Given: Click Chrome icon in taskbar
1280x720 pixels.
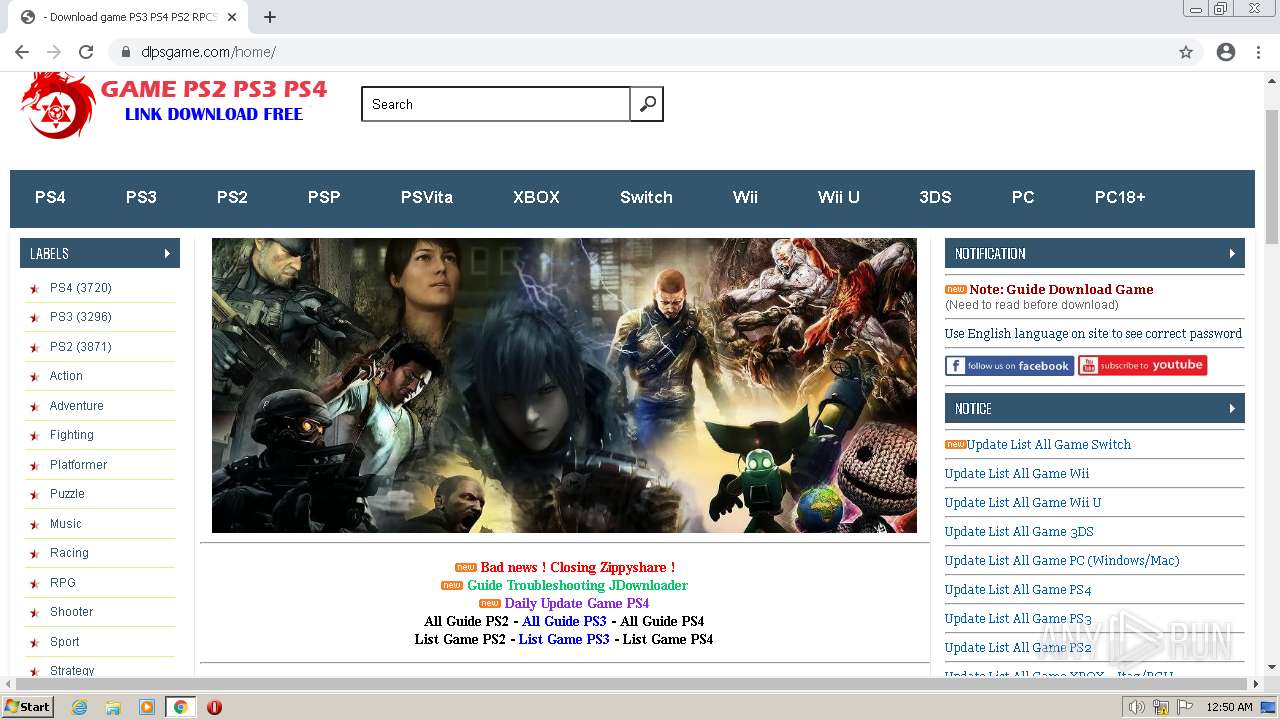Looking at the screenshot, I should click(x=181, y=707).
